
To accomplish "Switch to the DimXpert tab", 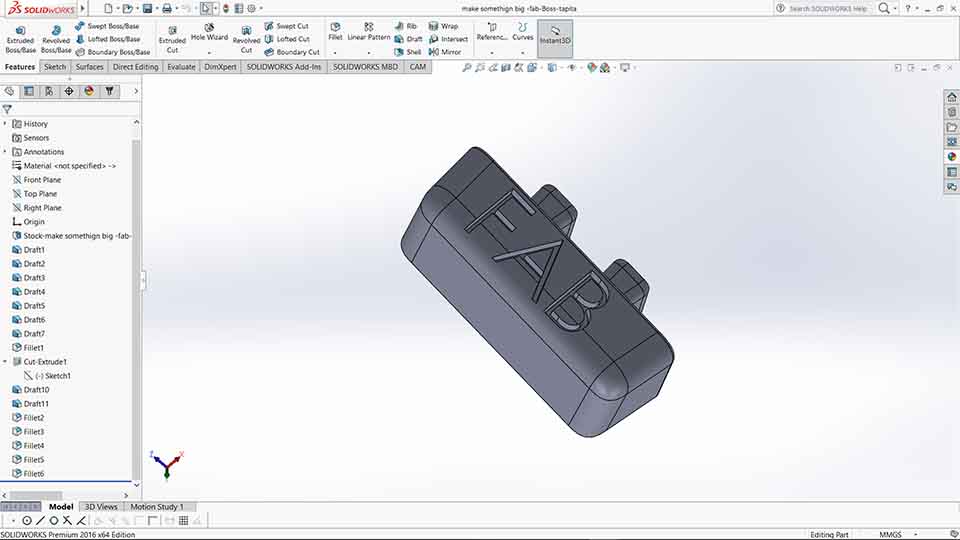I will pos(220,67).
